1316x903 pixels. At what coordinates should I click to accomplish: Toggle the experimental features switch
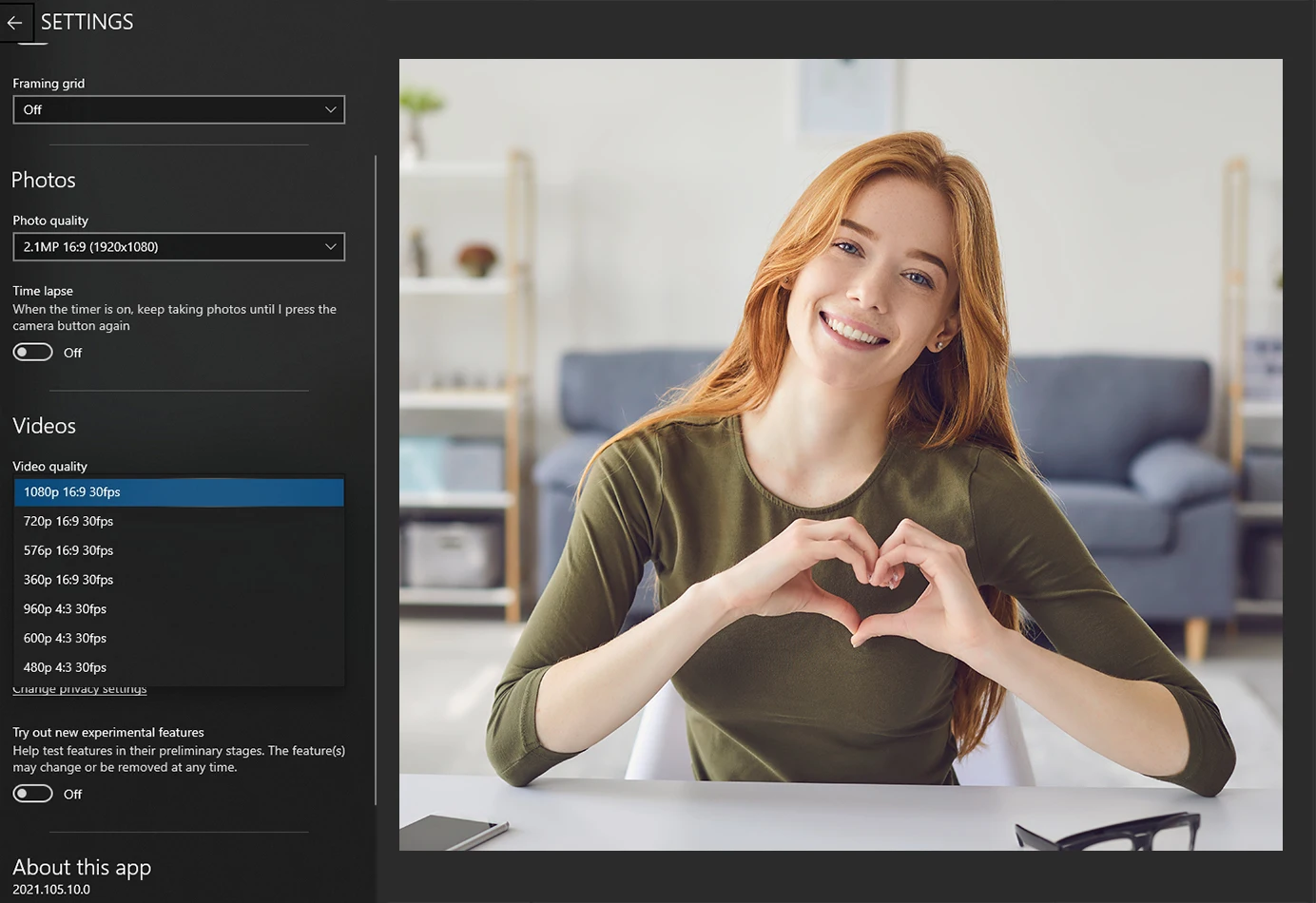(32, 793)
